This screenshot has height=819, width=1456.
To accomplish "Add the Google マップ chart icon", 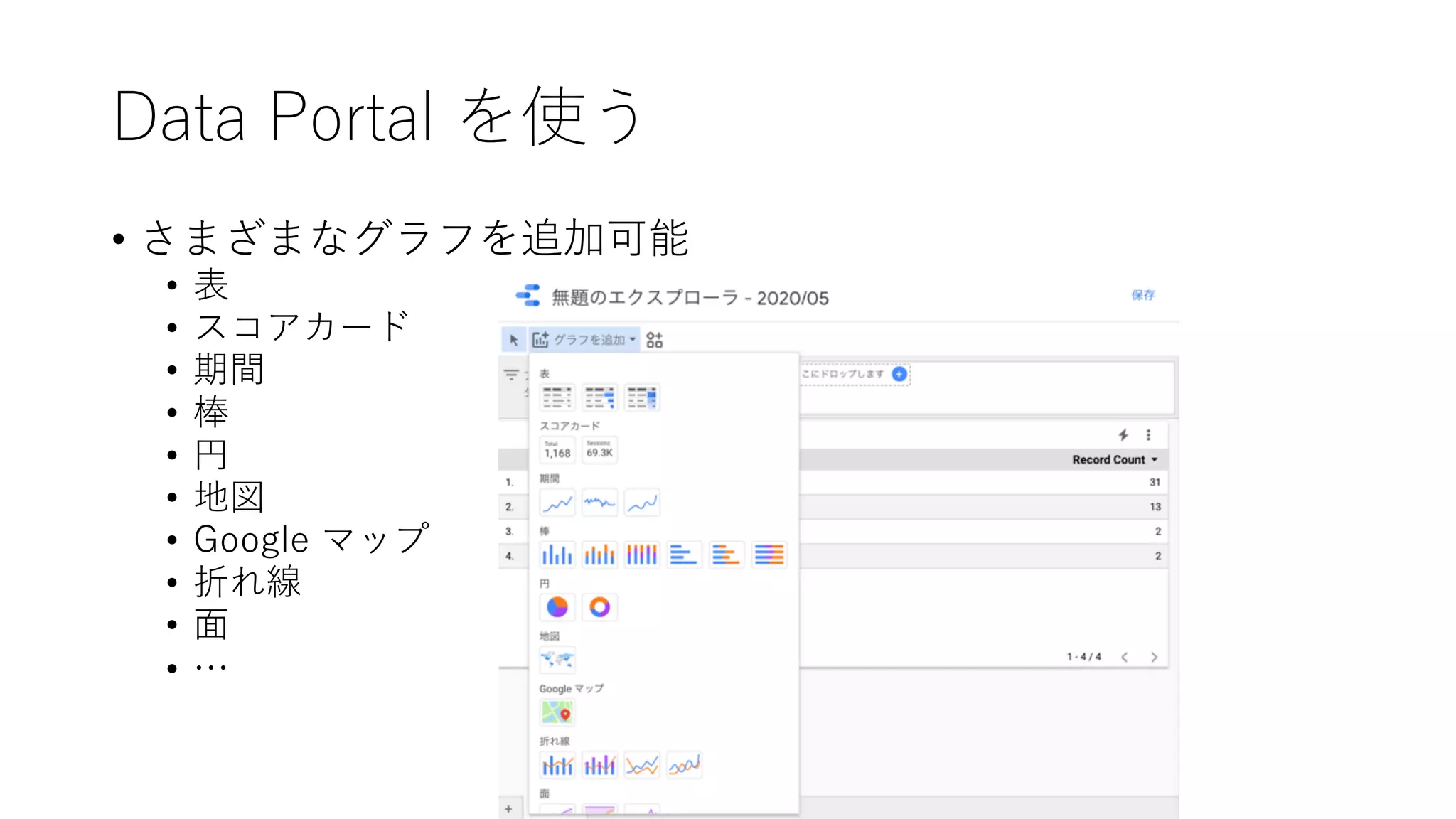I will tap(557, 712).
